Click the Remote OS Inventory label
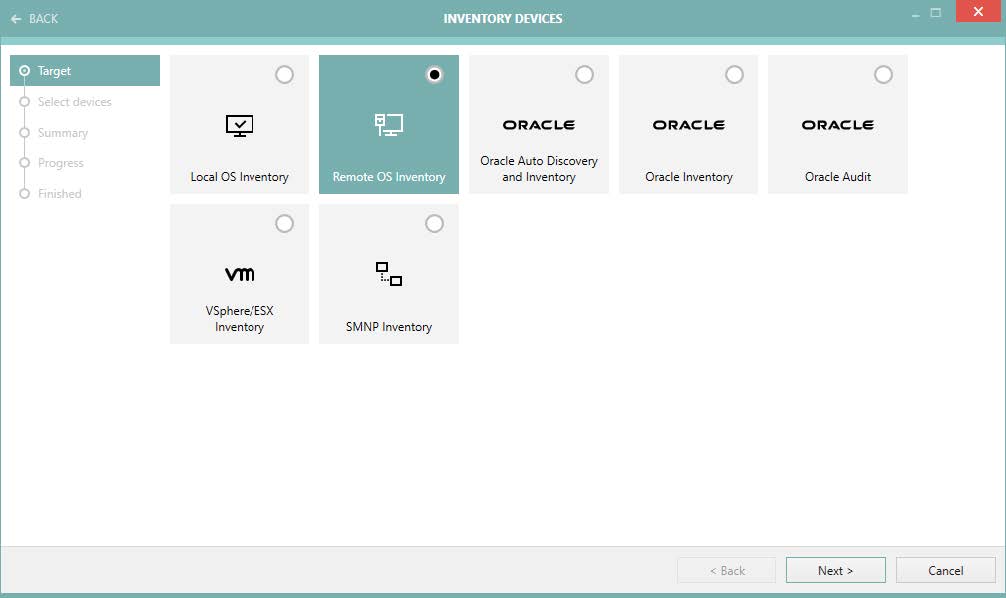Image resolution: width=1006 pixels, height=598 pixels. pyautogui.click(x=389, y=177)
